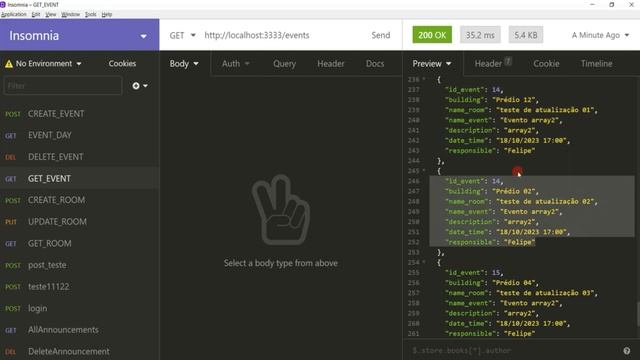Image resolution: width=640 pixels, height=360 pixels.
Task: Click the "teste de atualização 03" value
Action: (x=546, y=293)
